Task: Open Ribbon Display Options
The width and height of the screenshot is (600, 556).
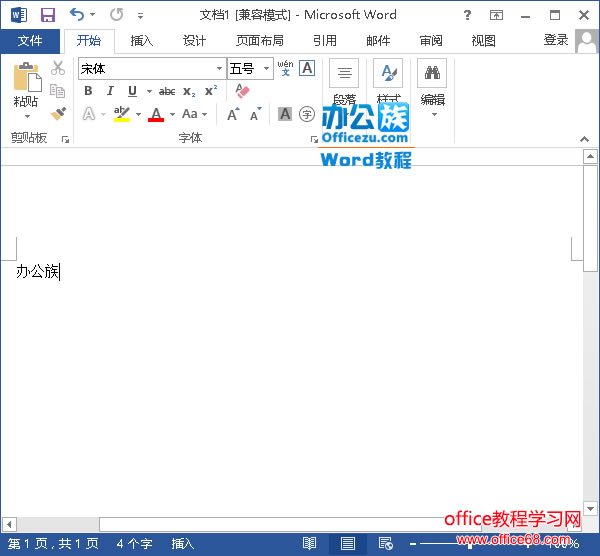Action: pyautogui.click(x=496, y=15)
